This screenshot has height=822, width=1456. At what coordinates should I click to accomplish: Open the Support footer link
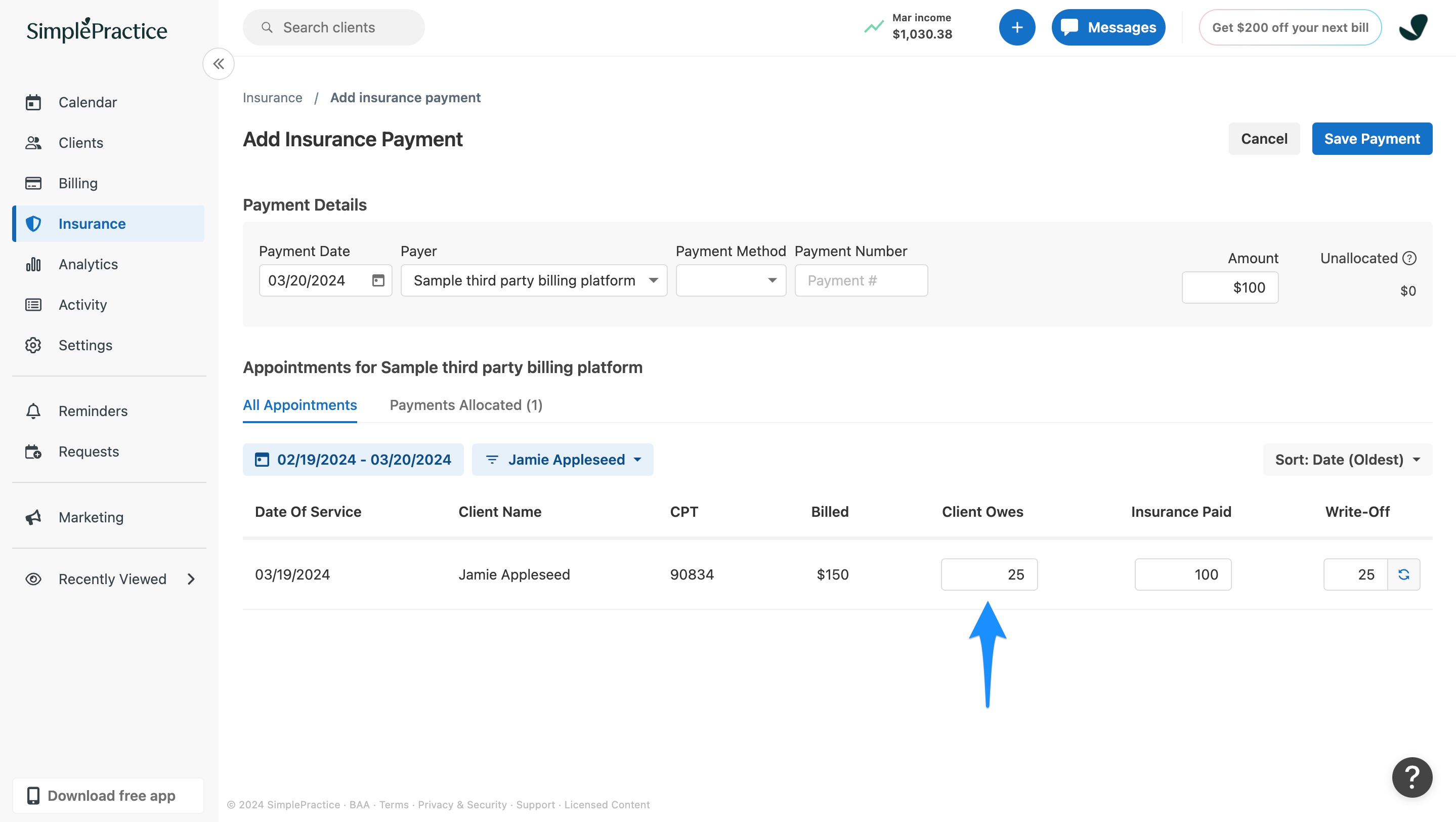(x=535, y=804)
